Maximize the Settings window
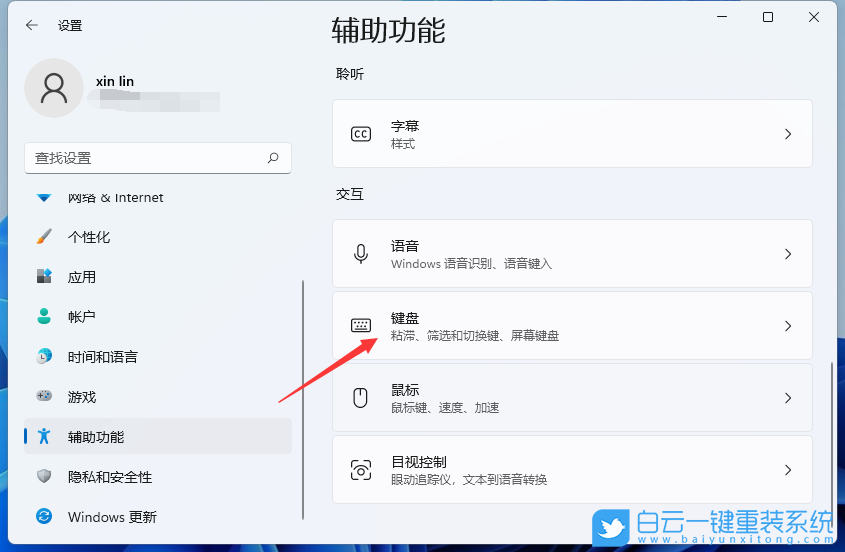 tap(768, 17)
